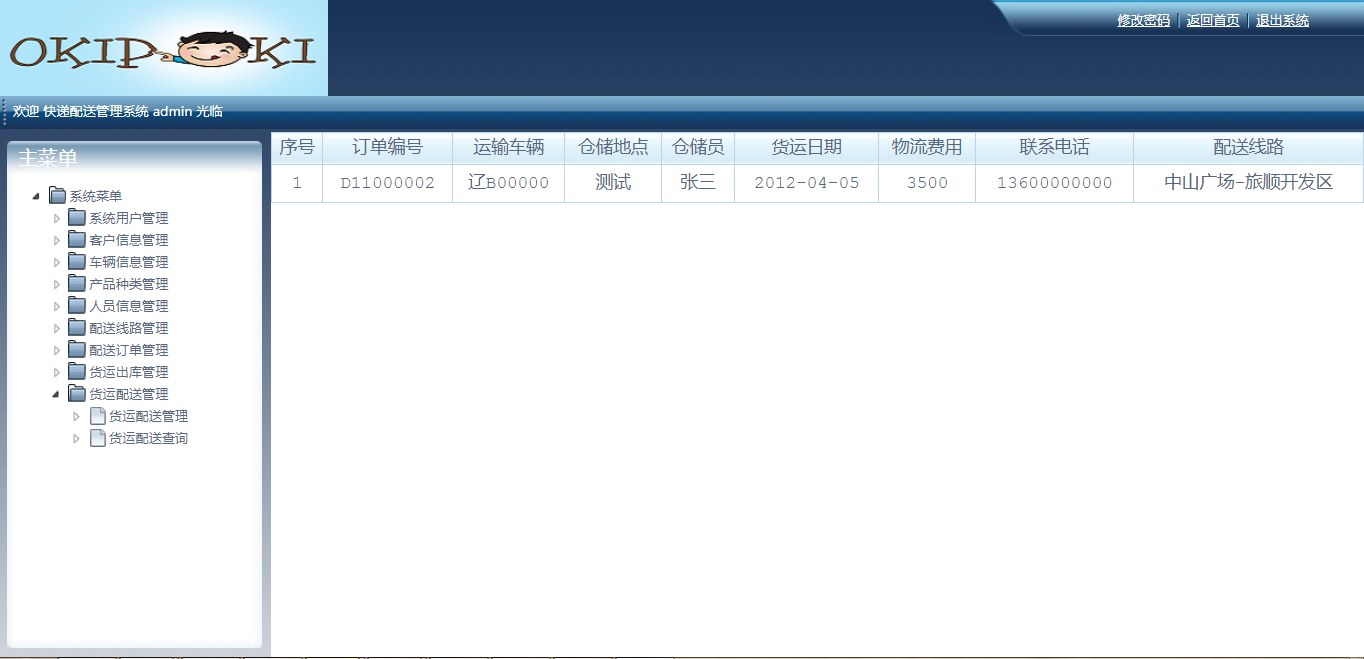The image size is (1364, 659).
Task: Click the 货运出库管理 folder icon
Action: point(77,372)
